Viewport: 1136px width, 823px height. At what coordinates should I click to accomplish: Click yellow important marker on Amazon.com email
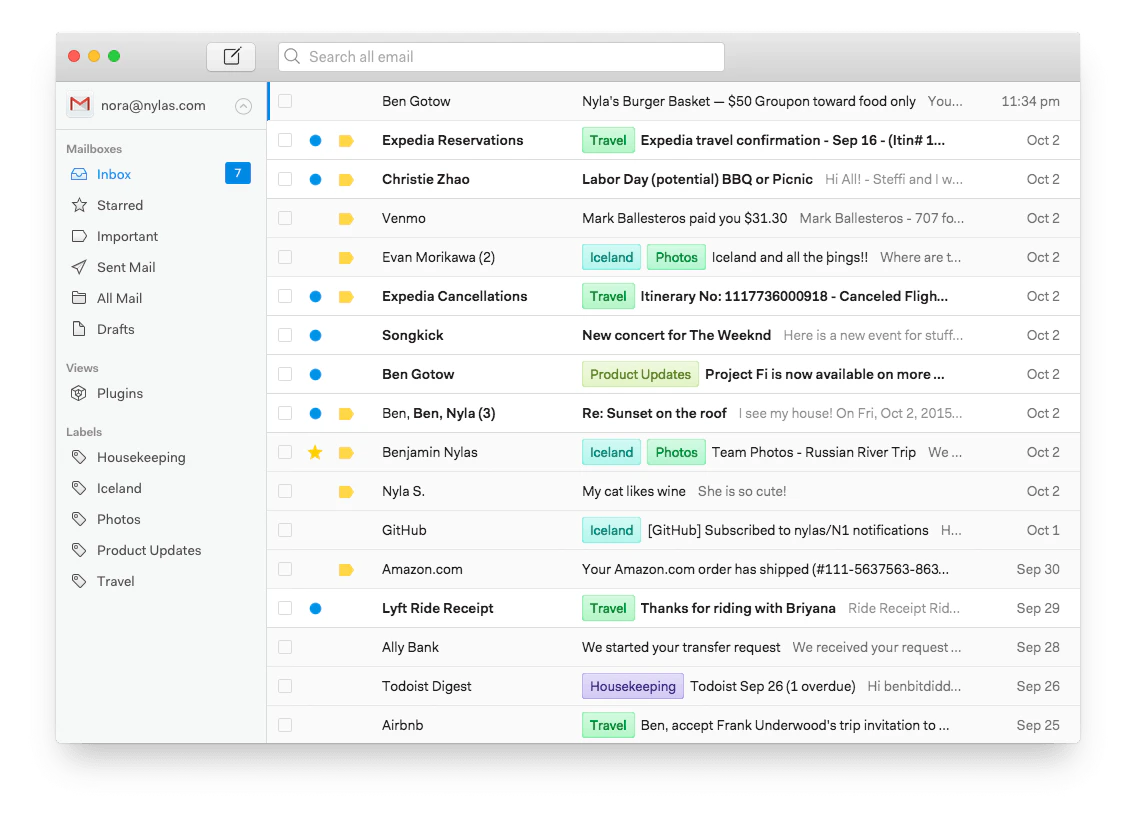point(346,569)
